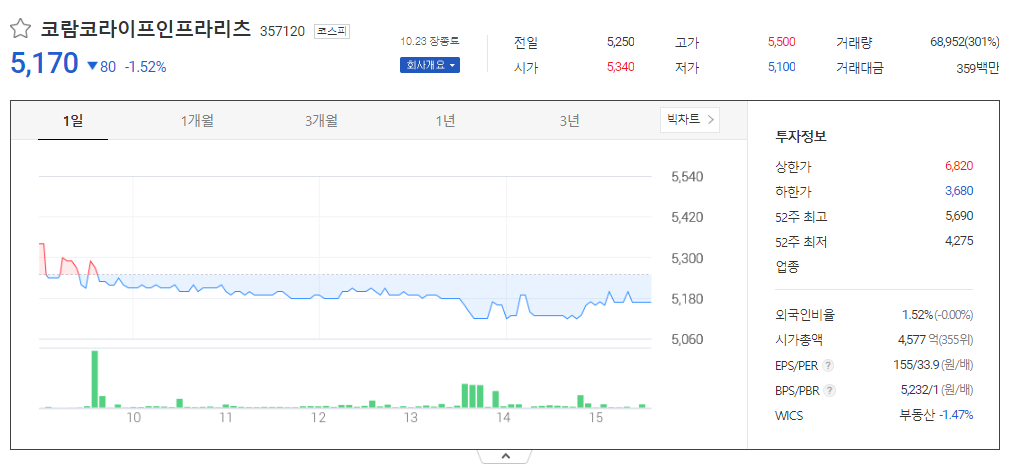Click the stock name 코람코라이프인프라리츠
This screenshot has width=1019, height=471.
click(x=146, y=29)
